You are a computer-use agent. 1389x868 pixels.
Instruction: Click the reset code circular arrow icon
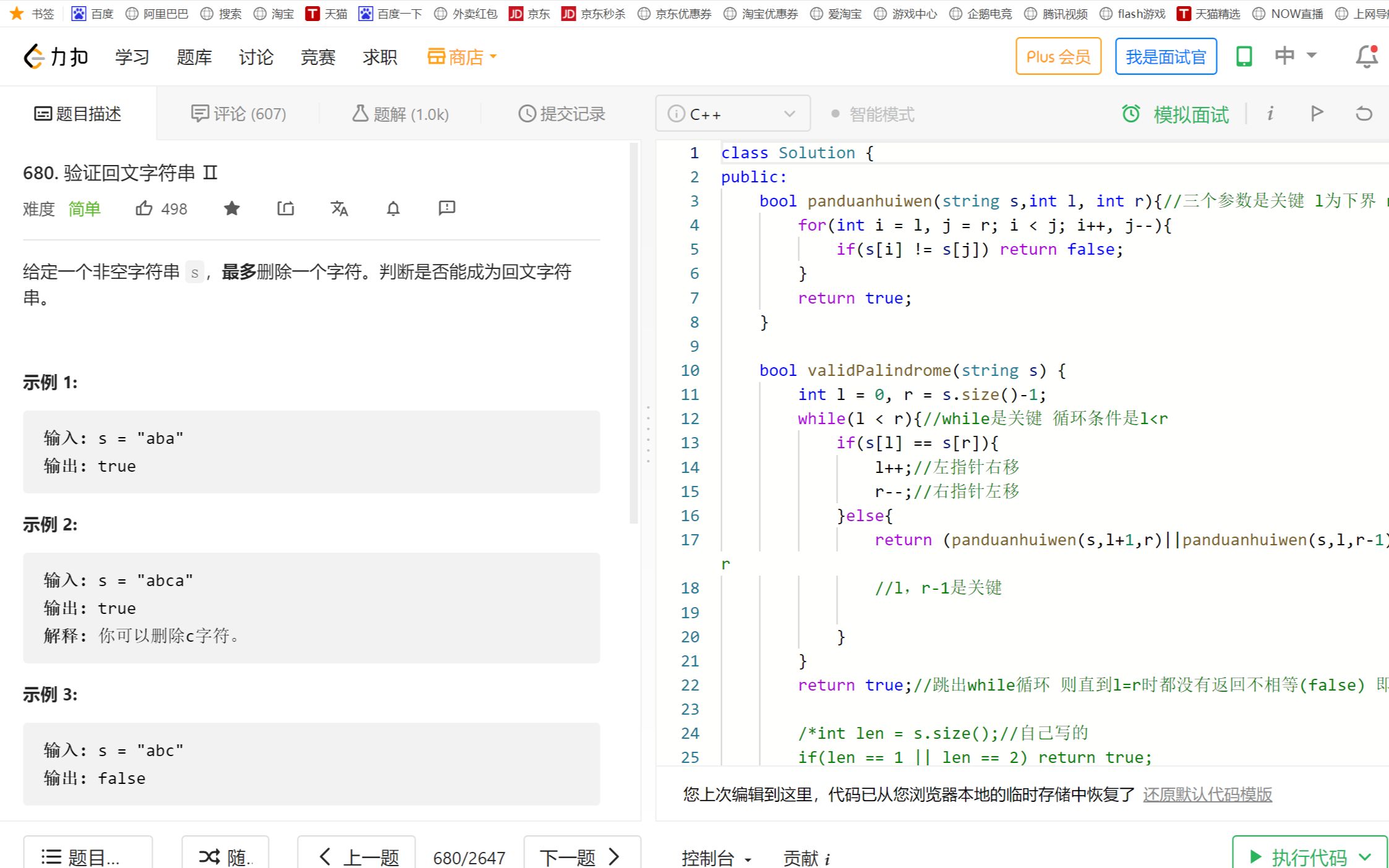[1364, 113]
